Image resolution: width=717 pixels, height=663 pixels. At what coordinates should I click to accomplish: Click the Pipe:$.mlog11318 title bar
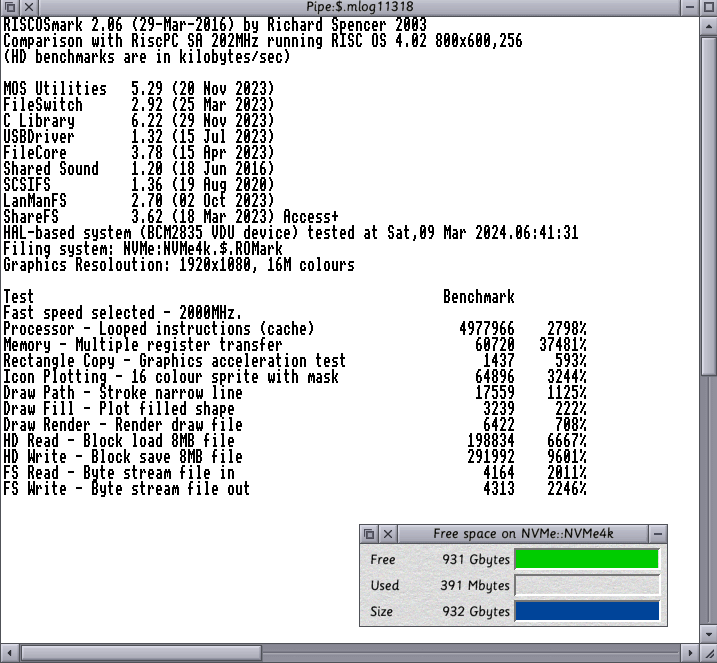[x=360, y=7]
